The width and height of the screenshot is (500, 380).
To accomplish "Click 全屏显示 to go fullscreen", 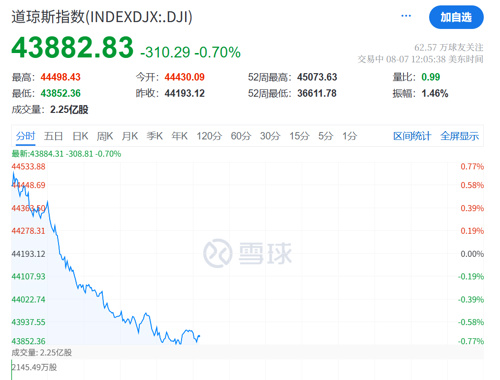I will pos(459,136).
